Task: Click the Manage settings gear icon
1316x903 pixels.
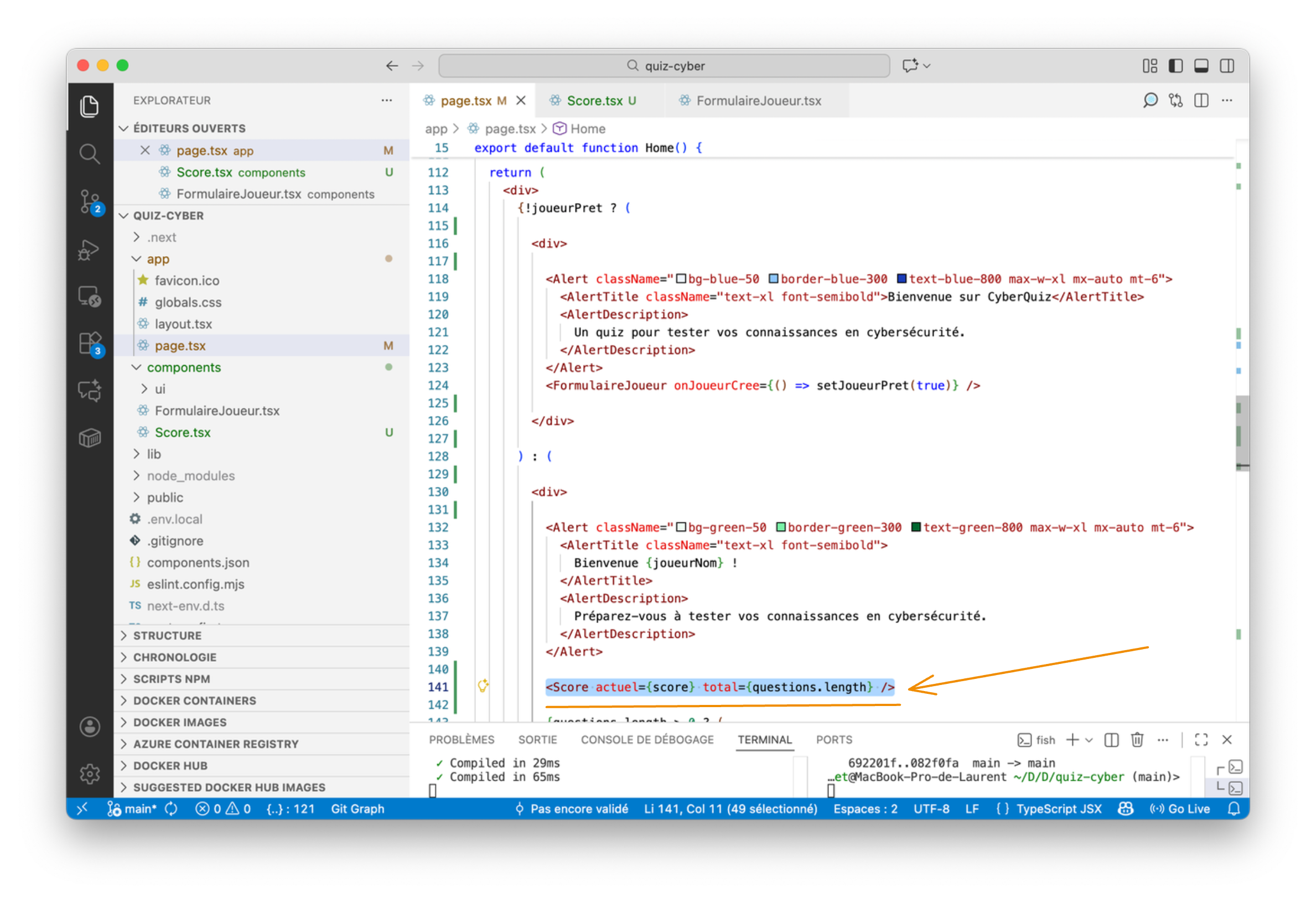Action: pyautogui.click(x=90, y=774)
